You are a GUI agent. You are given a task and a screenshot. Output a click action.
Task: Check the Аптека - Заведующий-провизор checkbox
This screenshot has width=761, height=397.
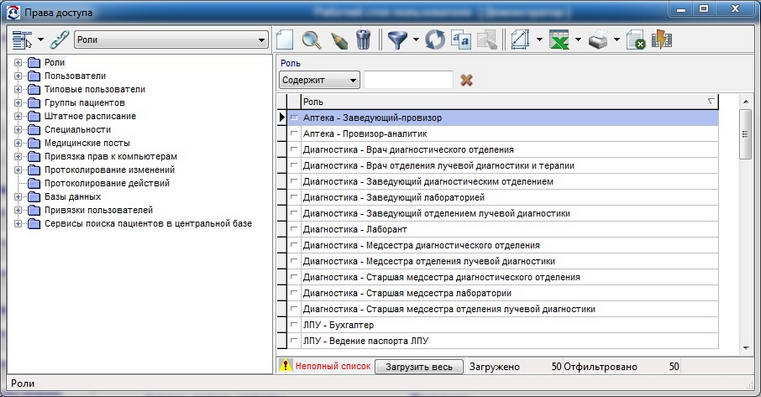[294, 117]
